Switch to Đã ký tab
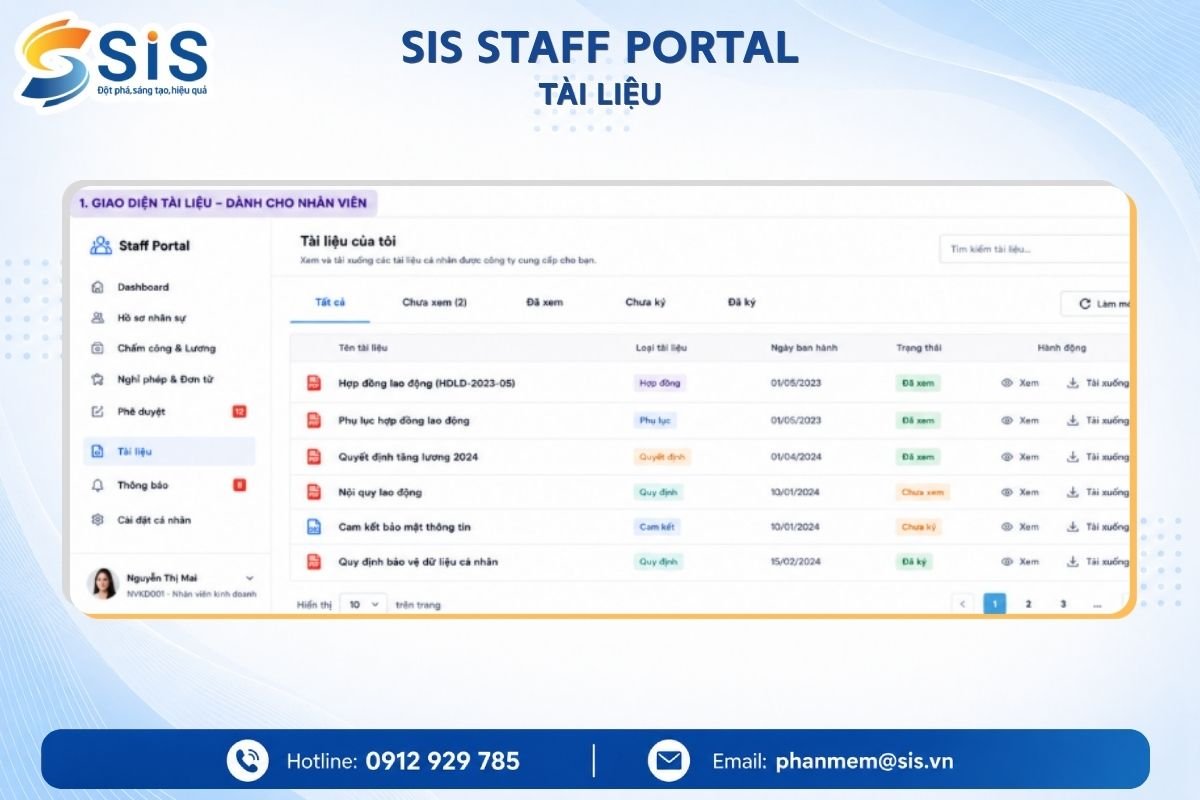Image resolution: width=1200 pixels, height=800 pixels. click(x=741, y=302)
